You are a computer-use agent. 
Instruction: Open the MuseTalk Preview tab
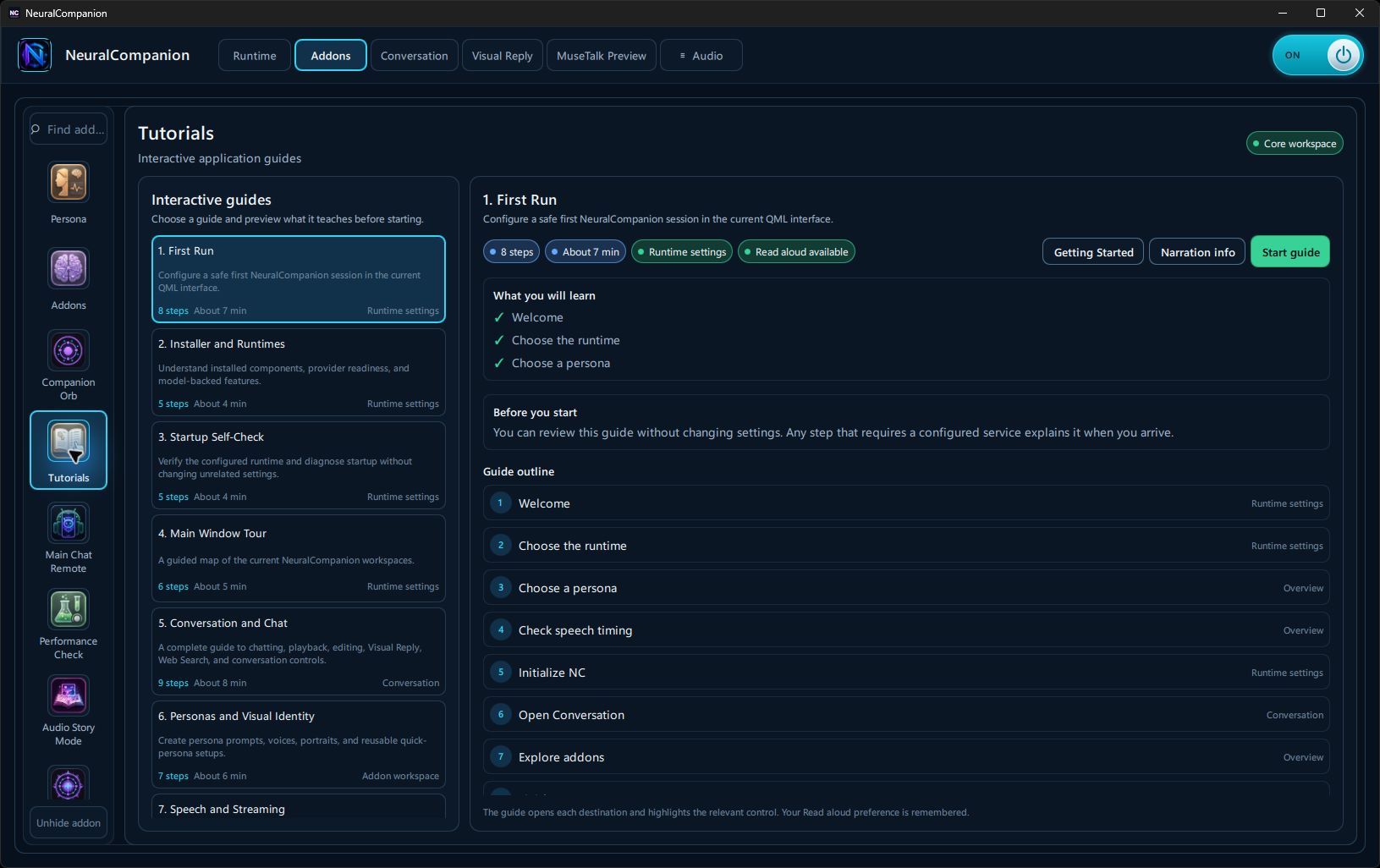pyautogui.click(x=602, y=56)
